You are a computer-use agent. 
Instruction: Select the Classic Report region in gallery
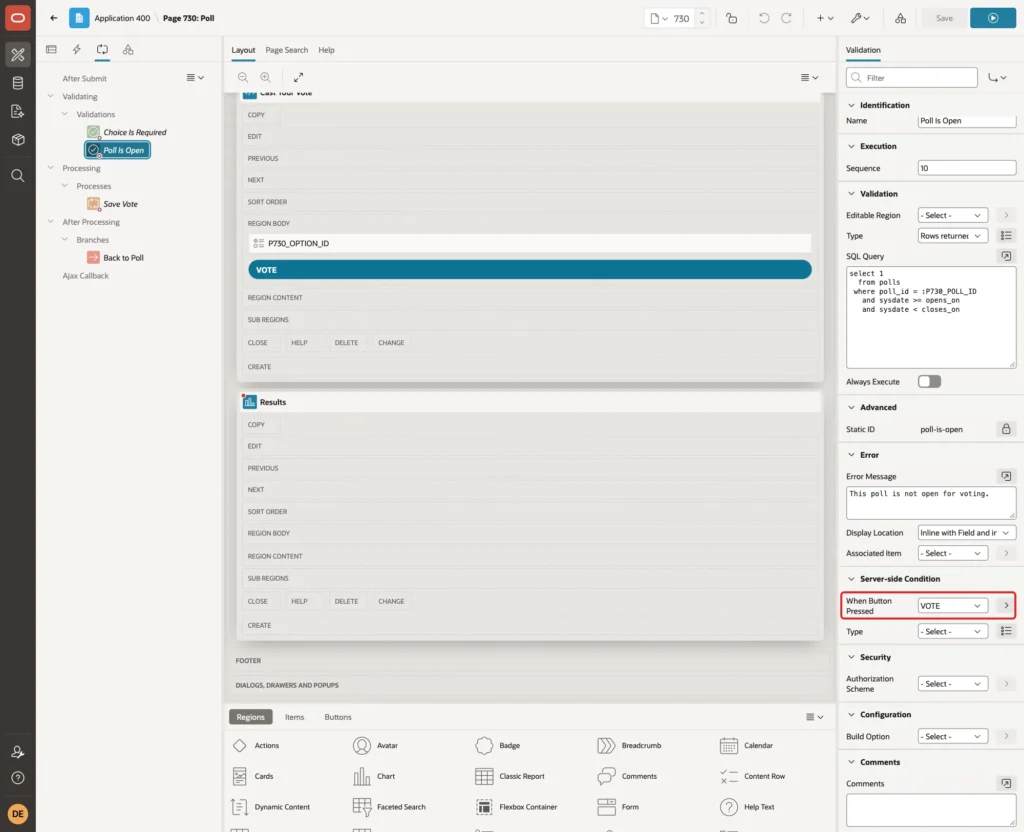click(x=510, y=776)
